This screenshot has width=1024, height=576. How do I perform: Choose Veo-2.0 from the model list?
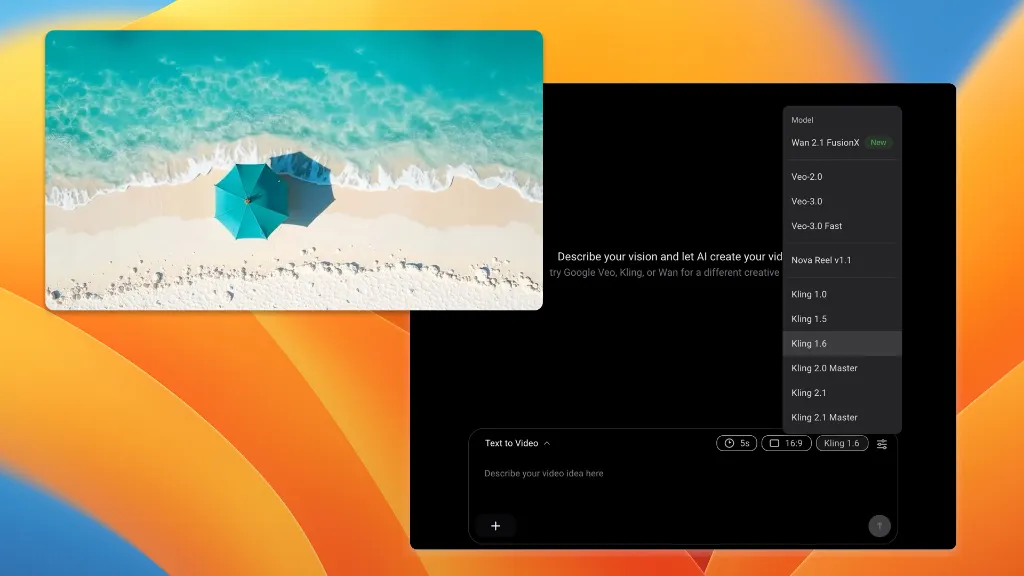pos(807,177)
